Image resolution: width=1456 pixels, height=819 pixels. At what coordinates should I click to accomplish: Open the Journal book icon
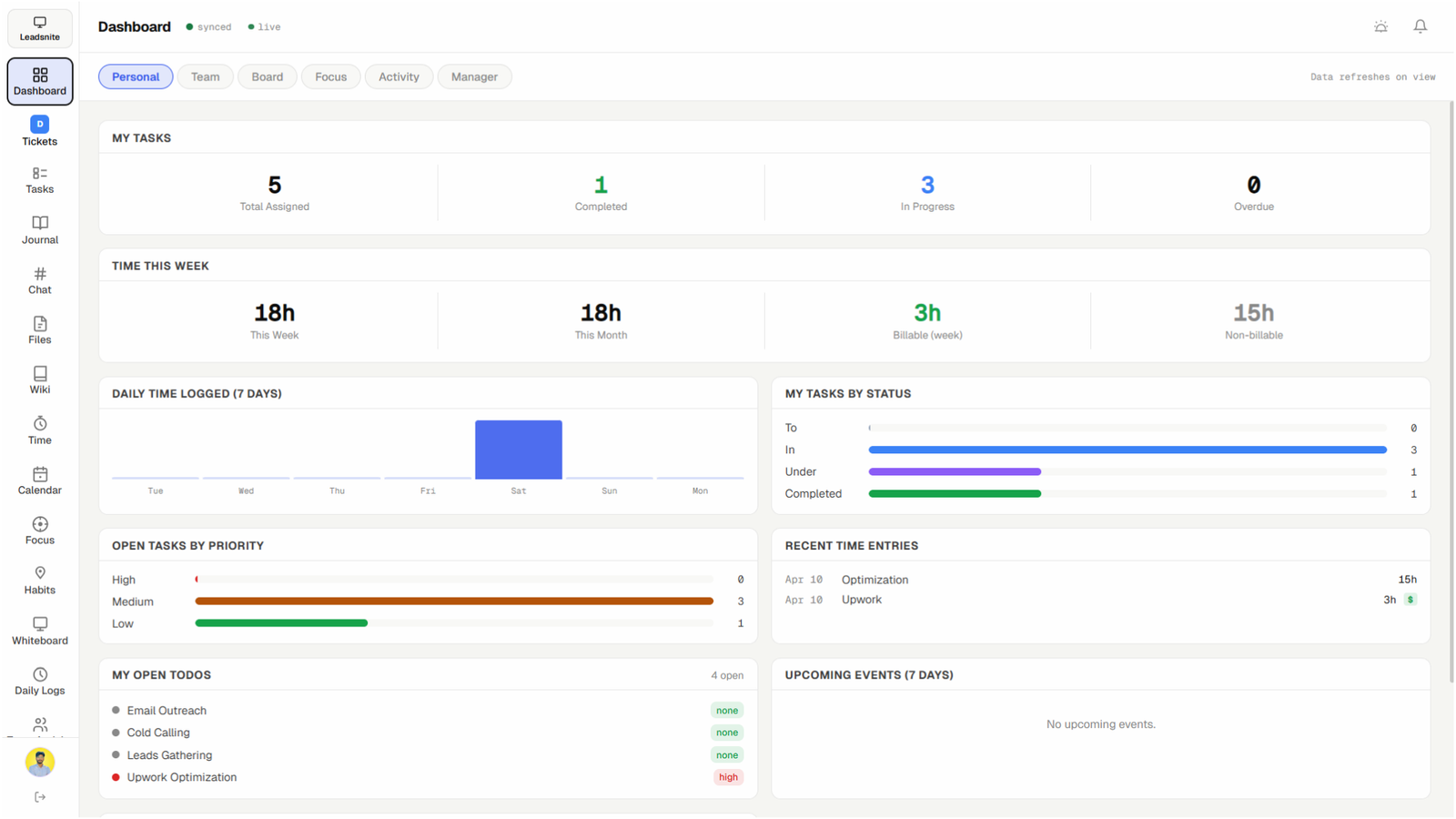tap(39, 223)
